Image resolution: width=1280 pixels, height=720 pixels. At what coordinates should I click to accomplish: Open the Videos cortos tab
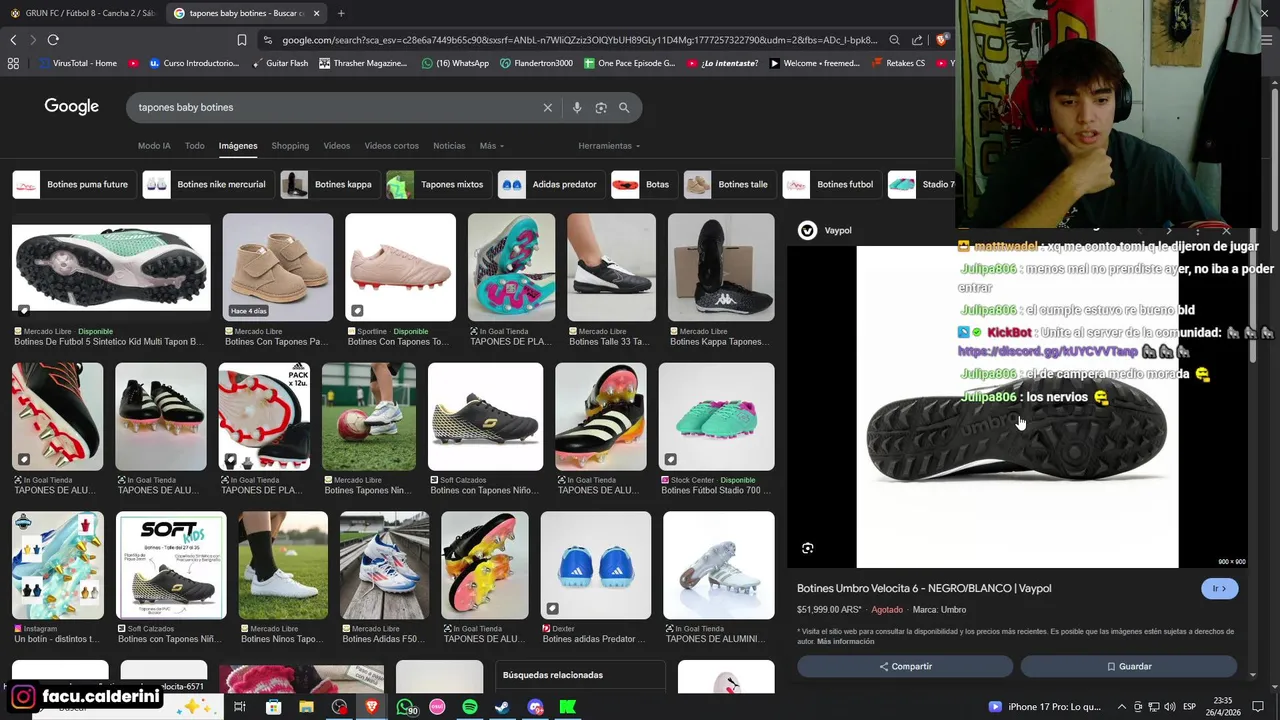coord(391,146)
